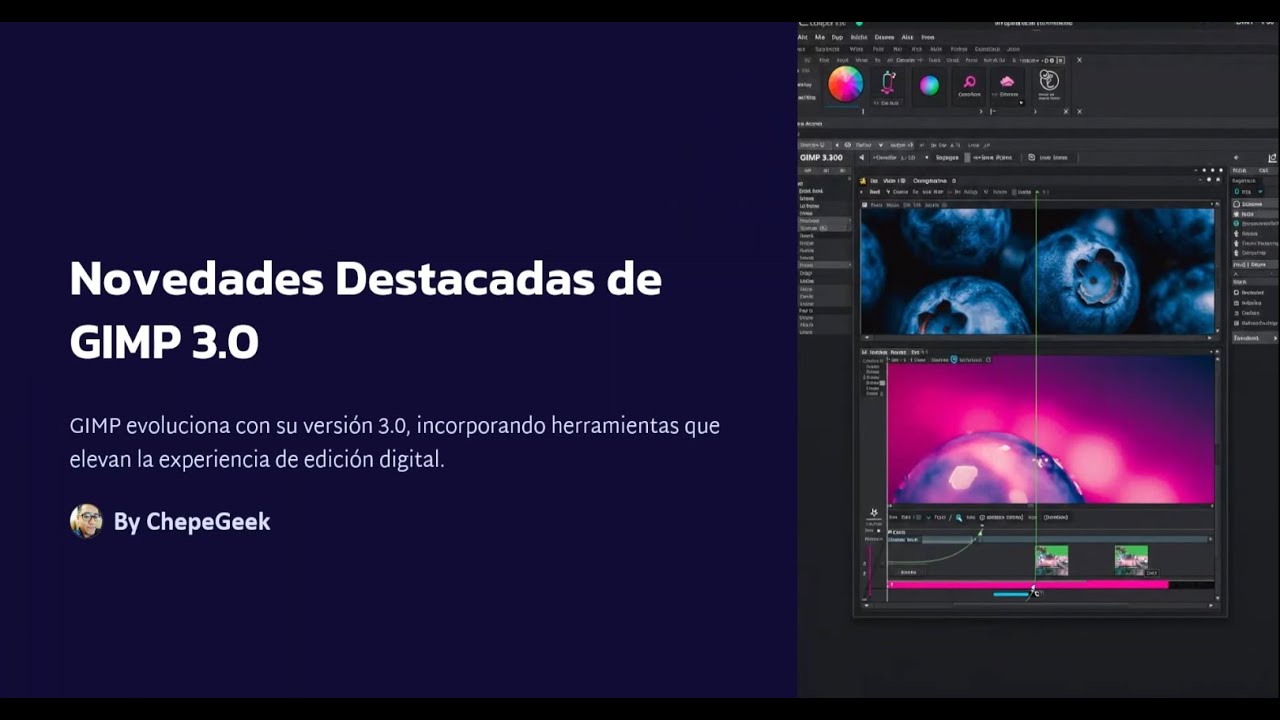Click the green status dot in title bar
The image size is (1280, 720).
858,23
